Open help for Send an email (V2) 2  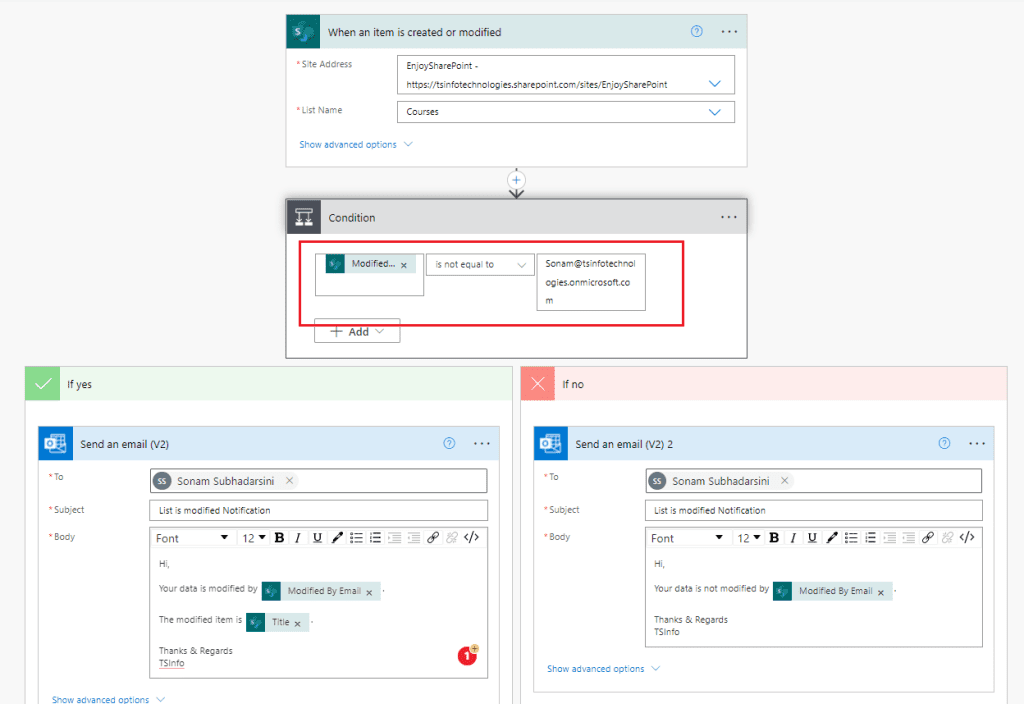[x=944, y=443]
